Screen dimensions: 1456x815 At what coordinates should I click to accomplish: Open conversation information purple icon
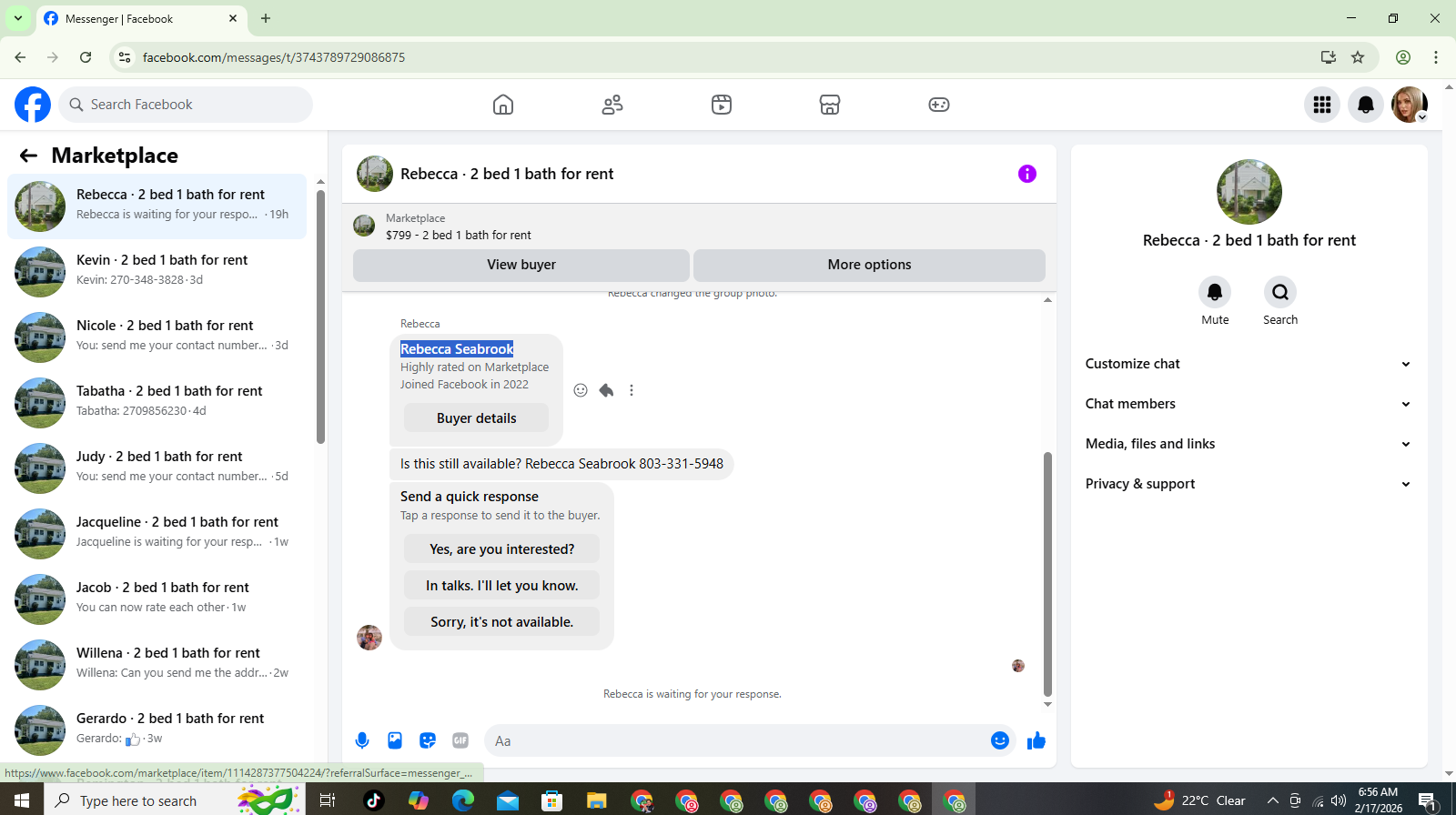click(1027, 174)
